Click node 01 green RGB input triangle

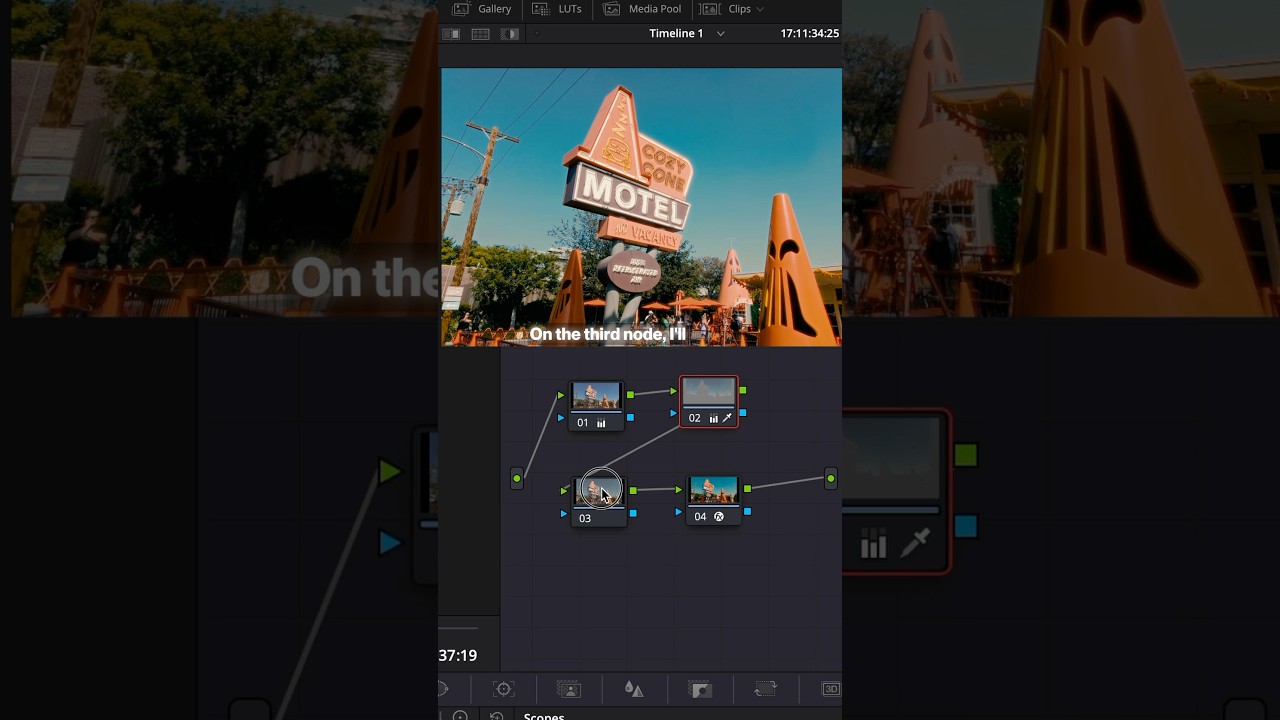561,396
